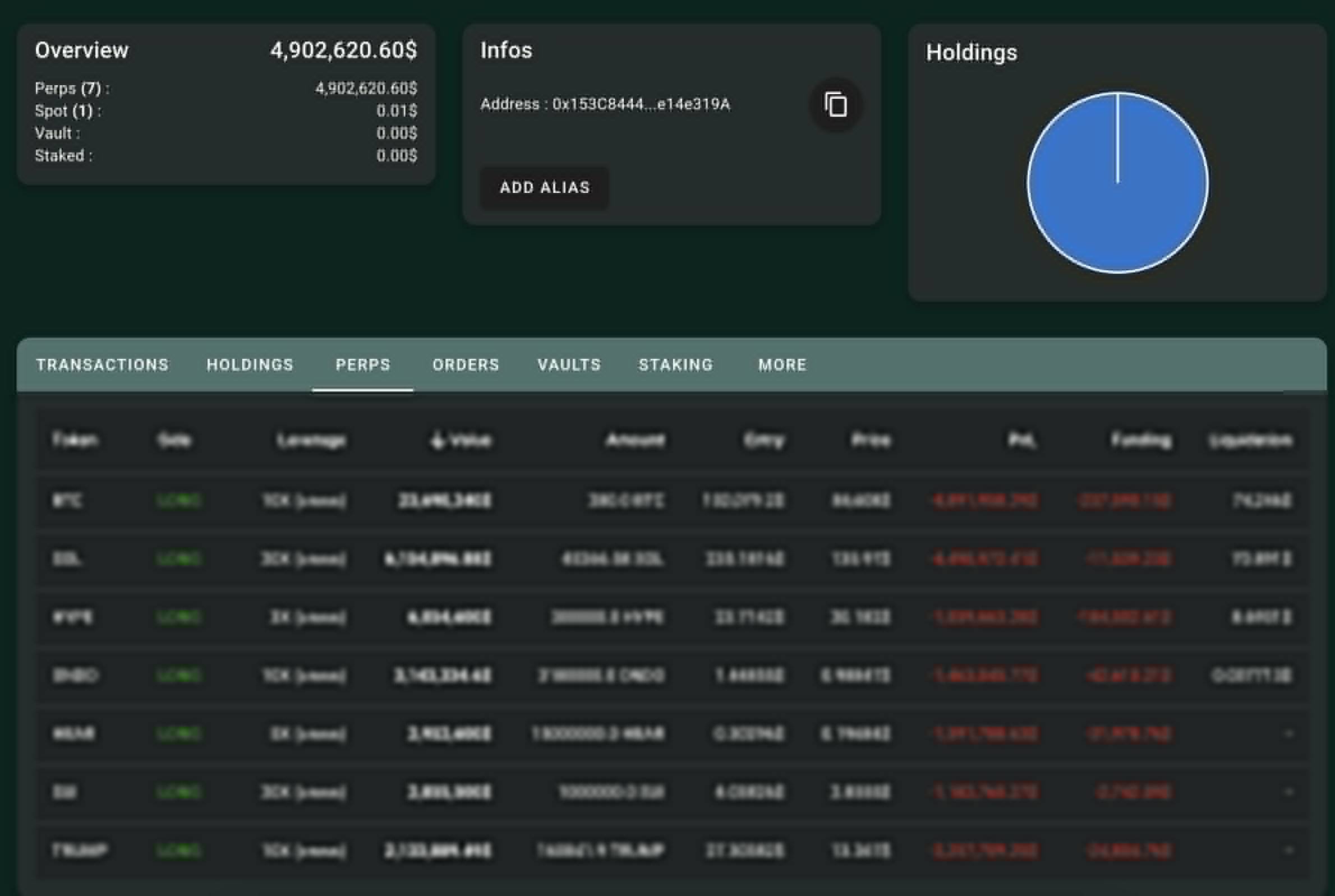Sort positions by the PnL column header
The width and height of the screenshot is (1335, 896).
point(1022,440)
